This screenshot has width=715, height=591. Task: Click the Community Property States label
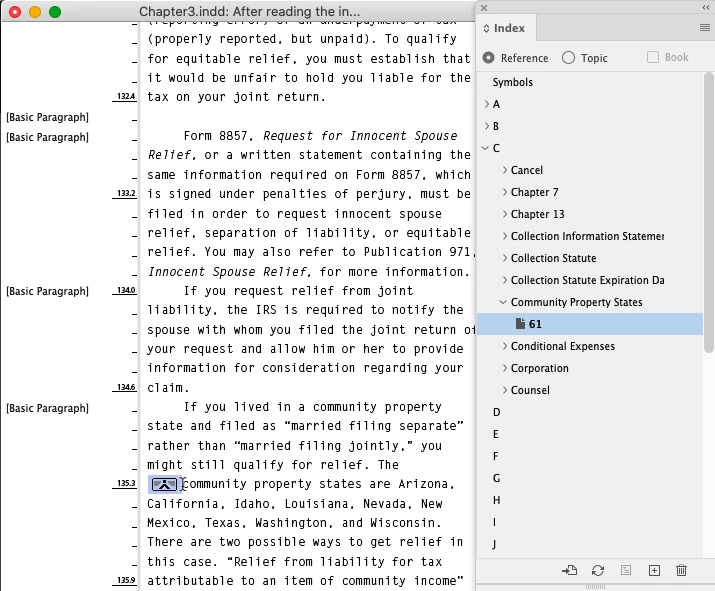[576, 302]
